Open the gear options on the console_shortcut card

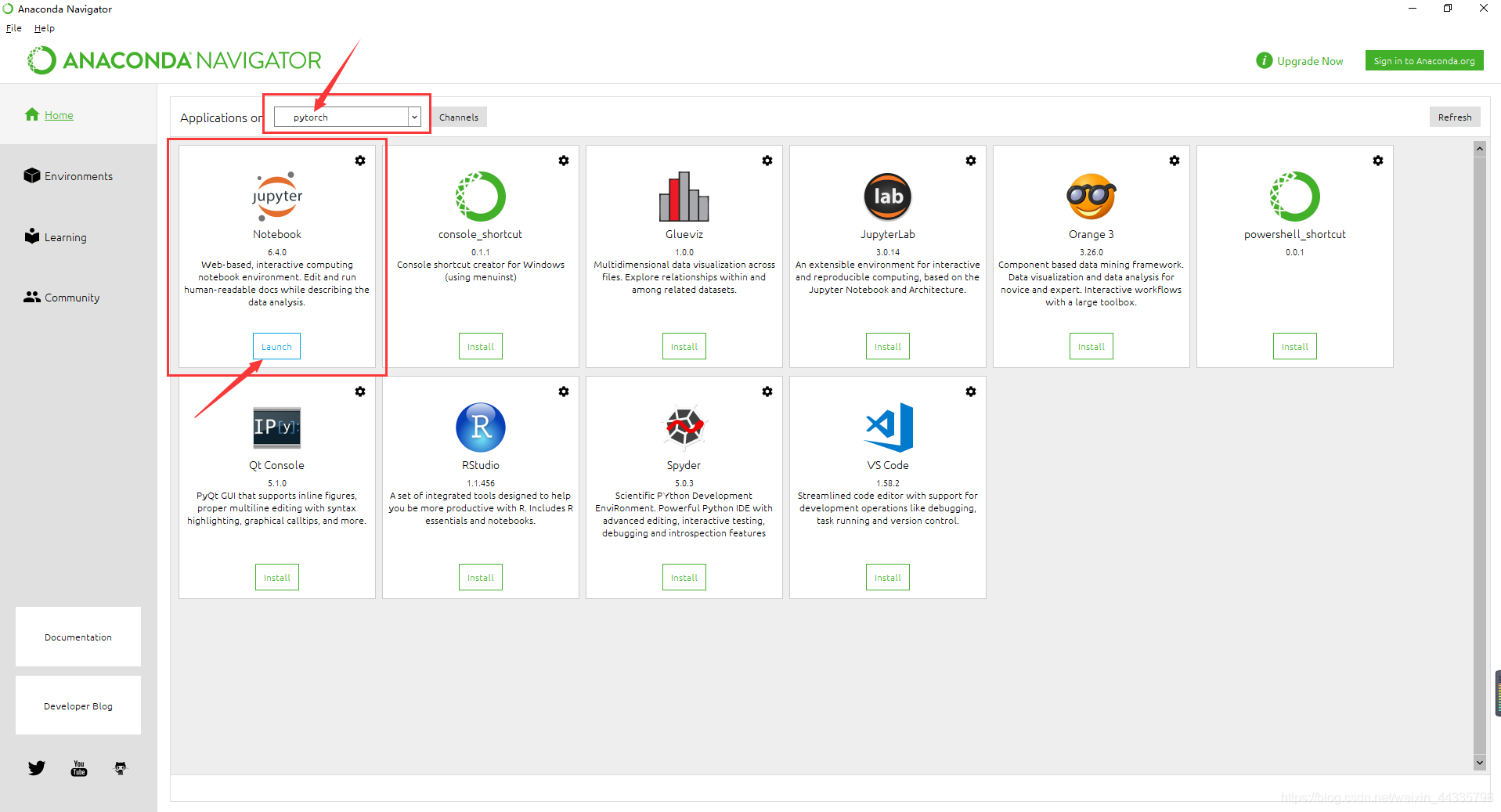(564, 161)
